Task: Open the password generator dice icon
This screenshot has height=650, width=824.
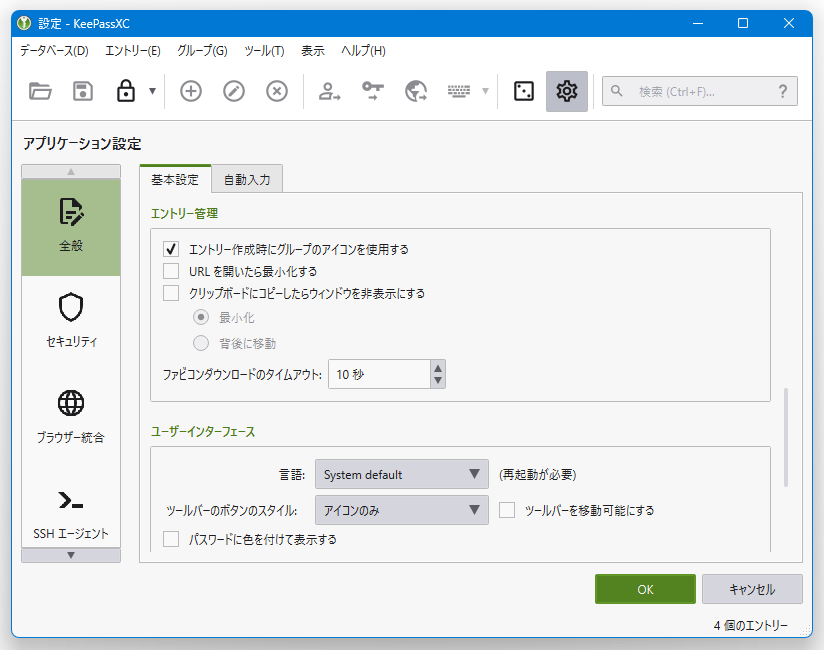Action: click(524, 91)
